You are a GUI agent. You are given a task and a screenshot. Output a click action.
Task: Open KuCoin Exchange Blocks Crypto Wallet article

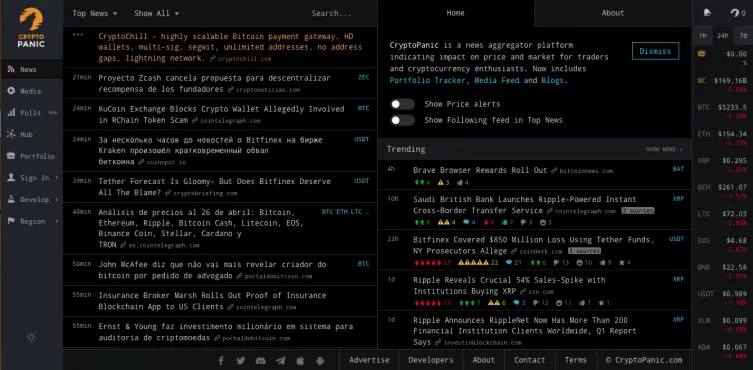click(220, 114)
